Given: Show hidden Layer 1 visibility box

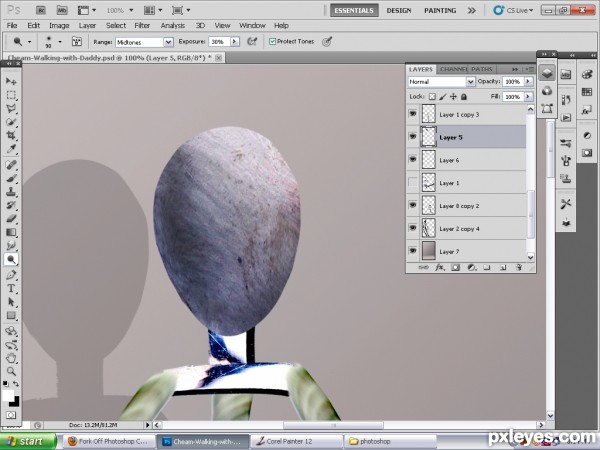Looking at the screenshot, I should point(412,182).
